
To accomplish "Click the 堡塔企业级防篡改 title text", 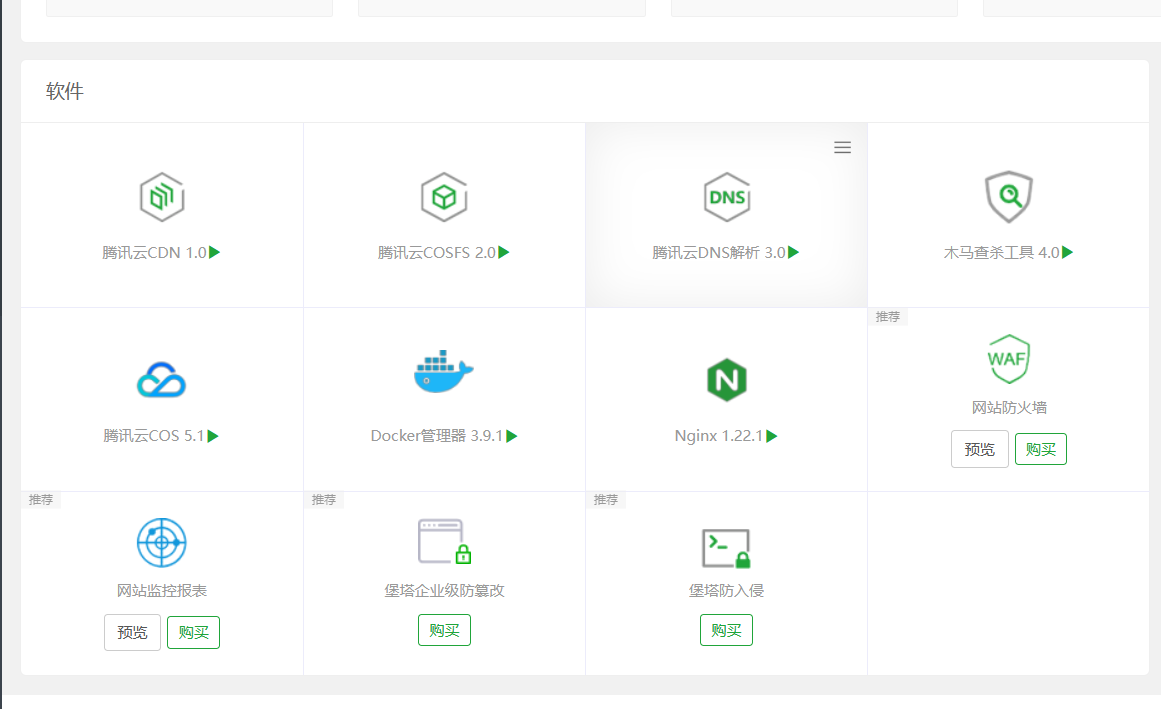I will pyautogui.click(x=444, y=591).
